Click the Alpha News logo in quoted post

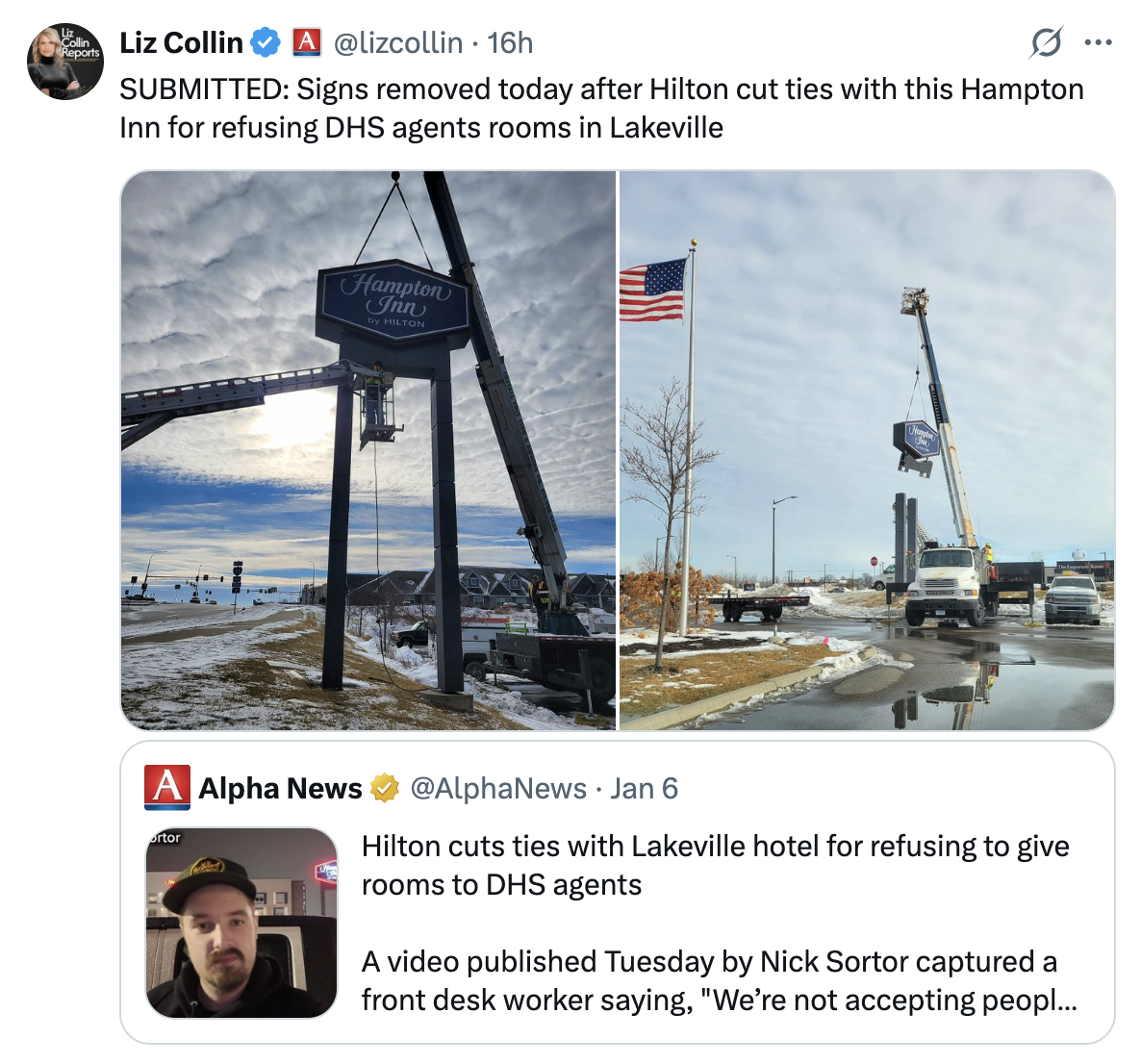[x=166, y=788]
